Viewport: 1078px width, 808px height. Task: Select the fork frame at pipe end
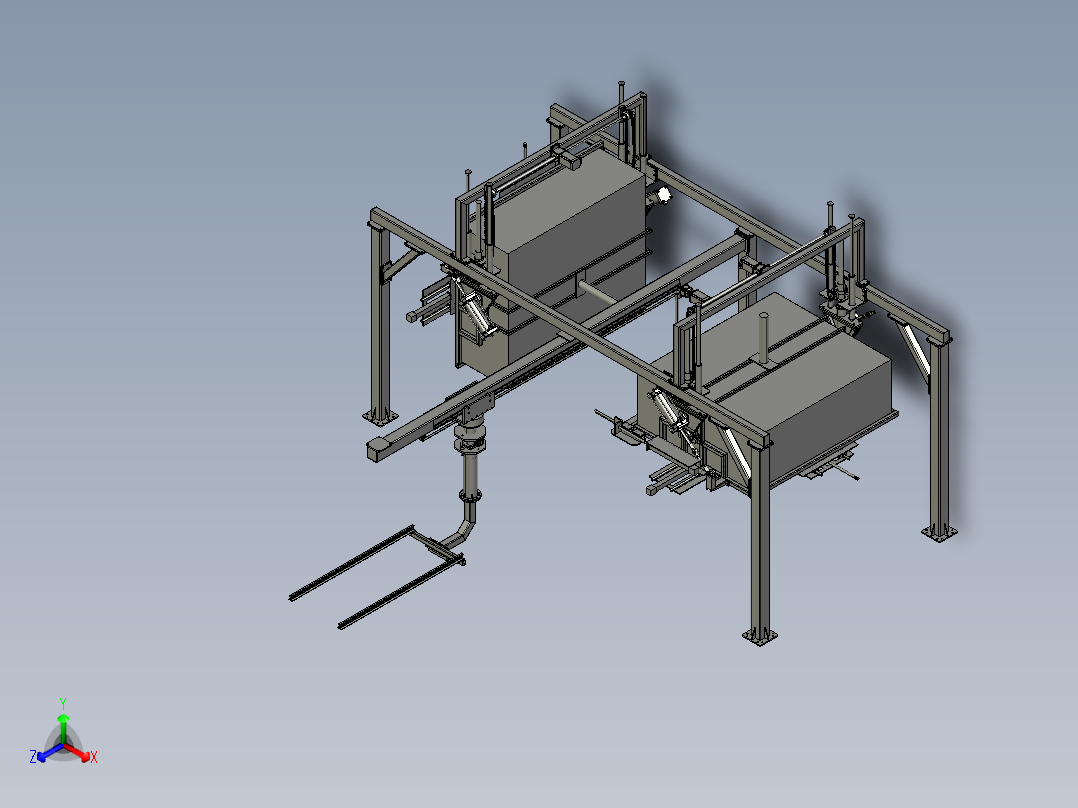click(x=377, y=576)
